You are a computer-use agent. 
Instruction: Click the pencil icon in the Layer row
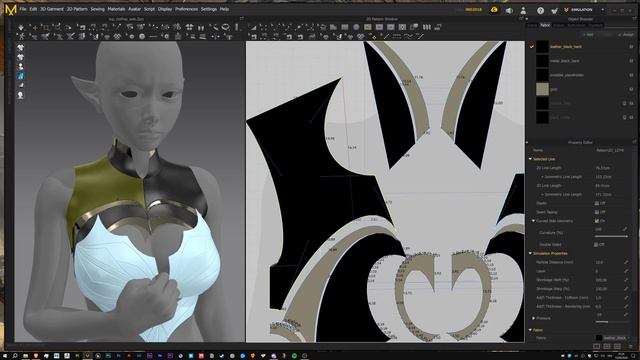point(626,271)
